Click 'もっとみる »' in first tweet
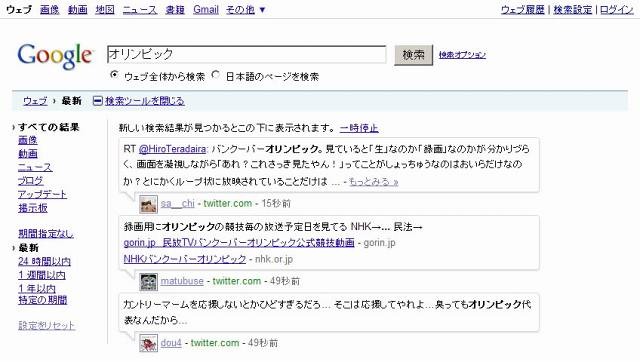640x362 pixels. [x=373, y=182]
